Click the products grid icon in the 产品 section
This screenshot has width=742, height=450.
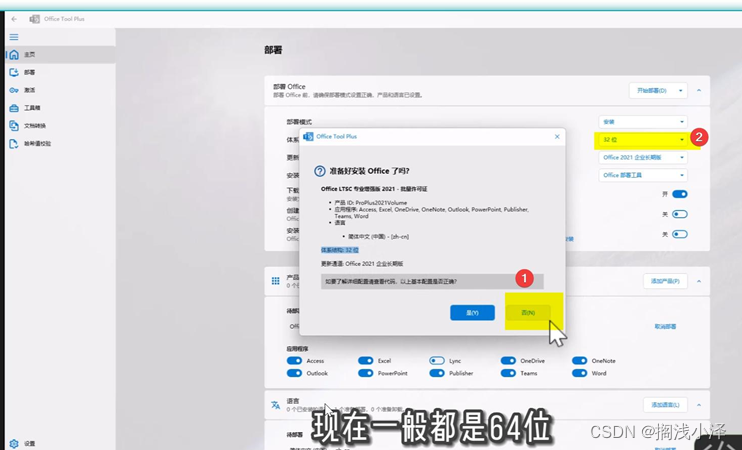click(275, 281)
